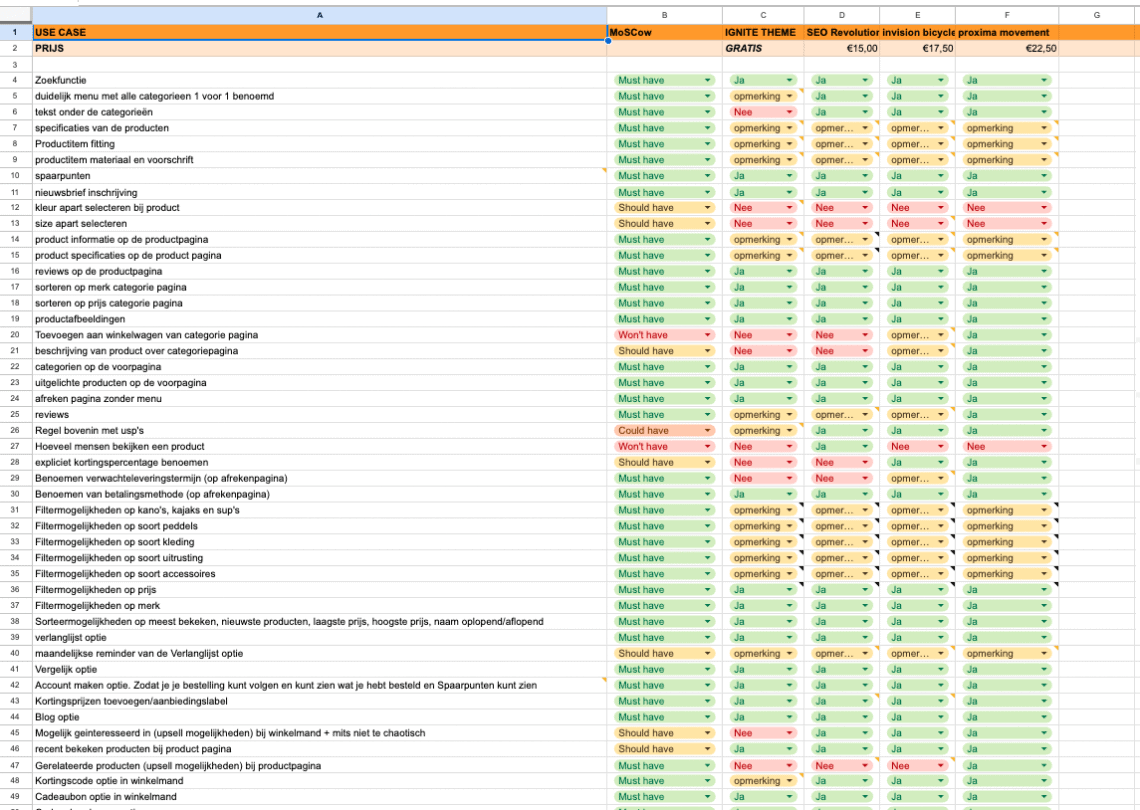The image size is (1140, 810).
Task: Click the MoSCoW header cell
Action: [x=665, y=33]
